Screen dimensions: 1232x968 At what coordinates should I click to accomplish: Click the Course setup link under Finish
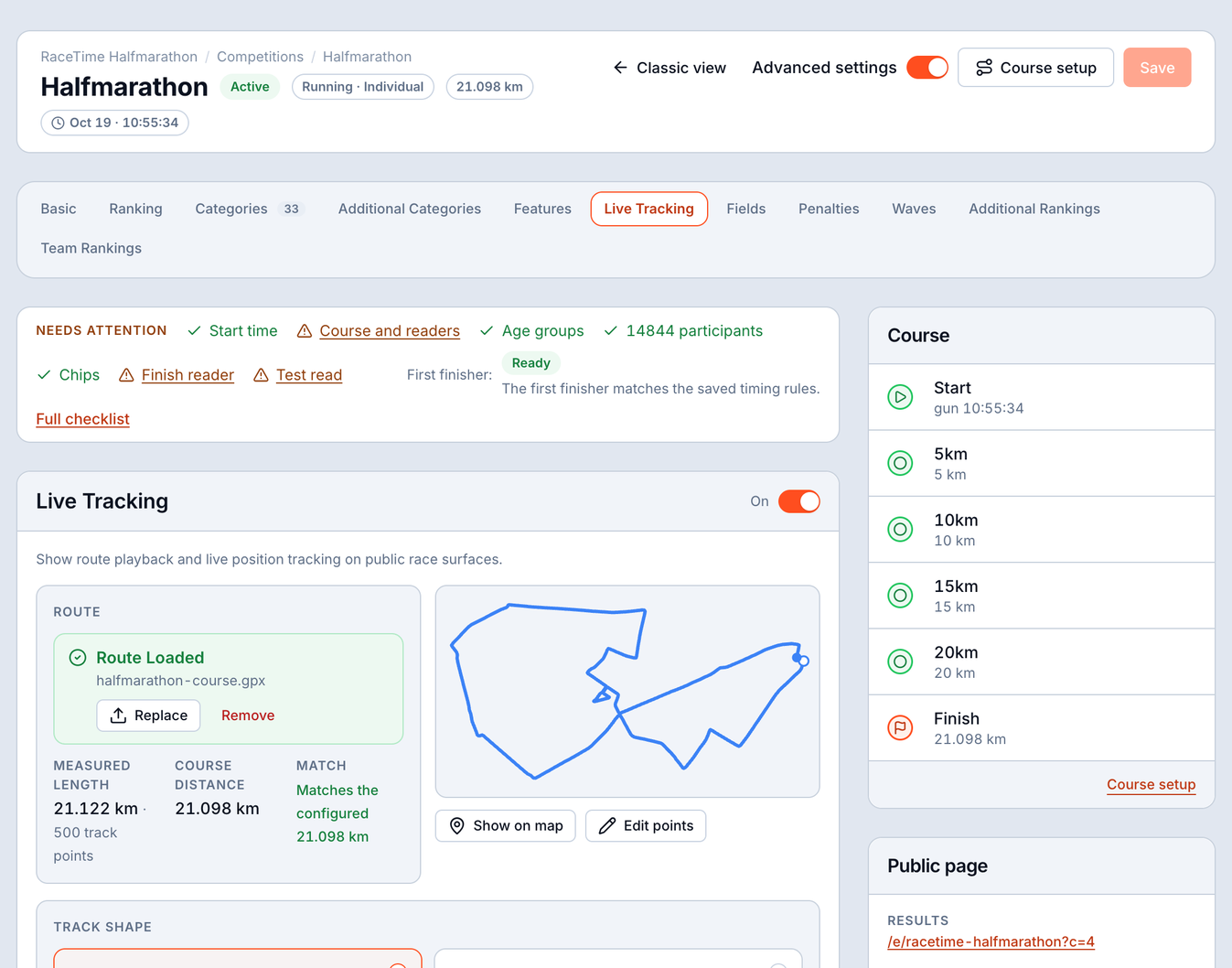pyautogui.click(x=1152, y=784)
